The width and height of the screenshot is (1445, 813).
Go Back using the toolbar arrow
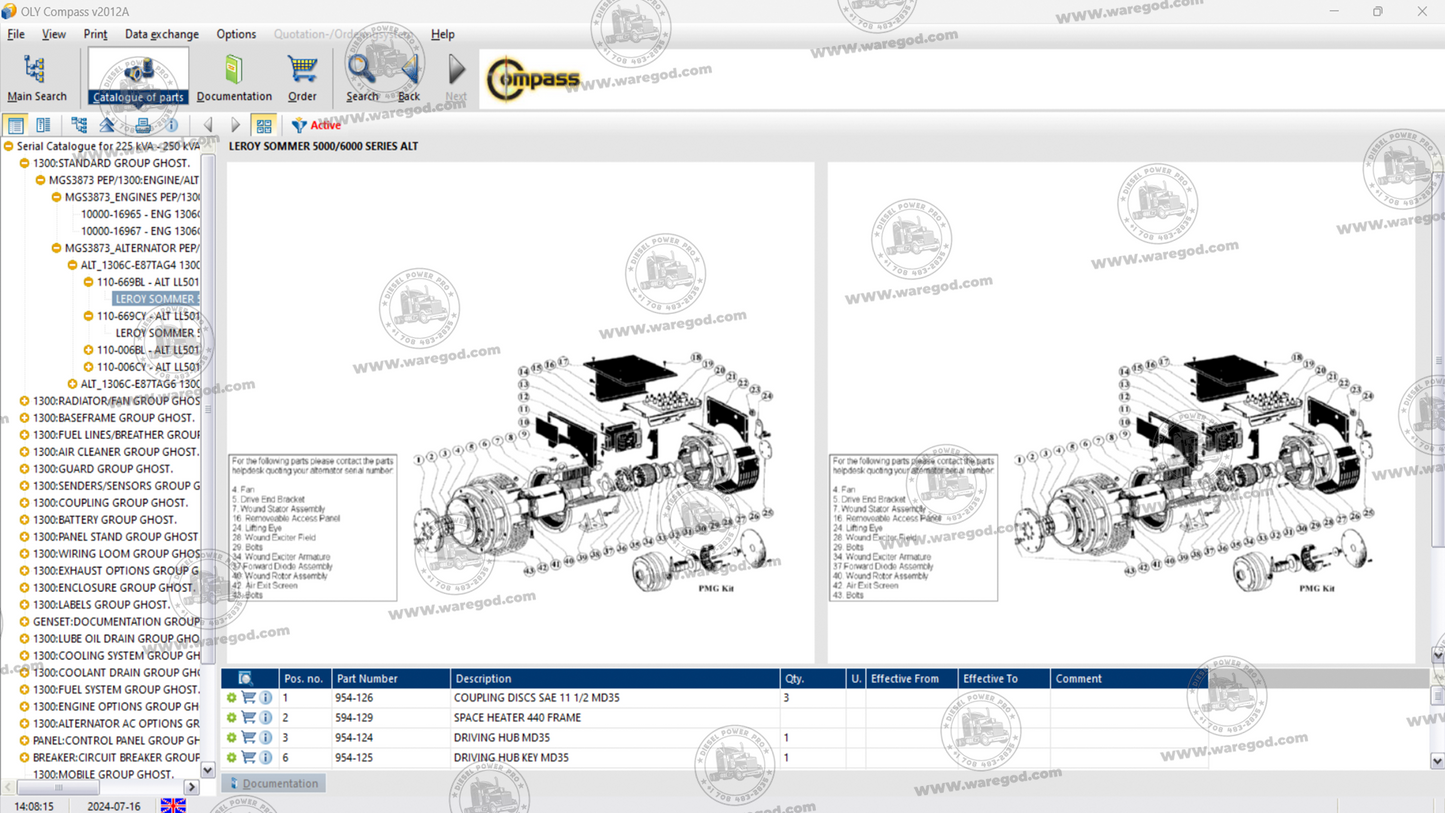(x=409, y=78)
